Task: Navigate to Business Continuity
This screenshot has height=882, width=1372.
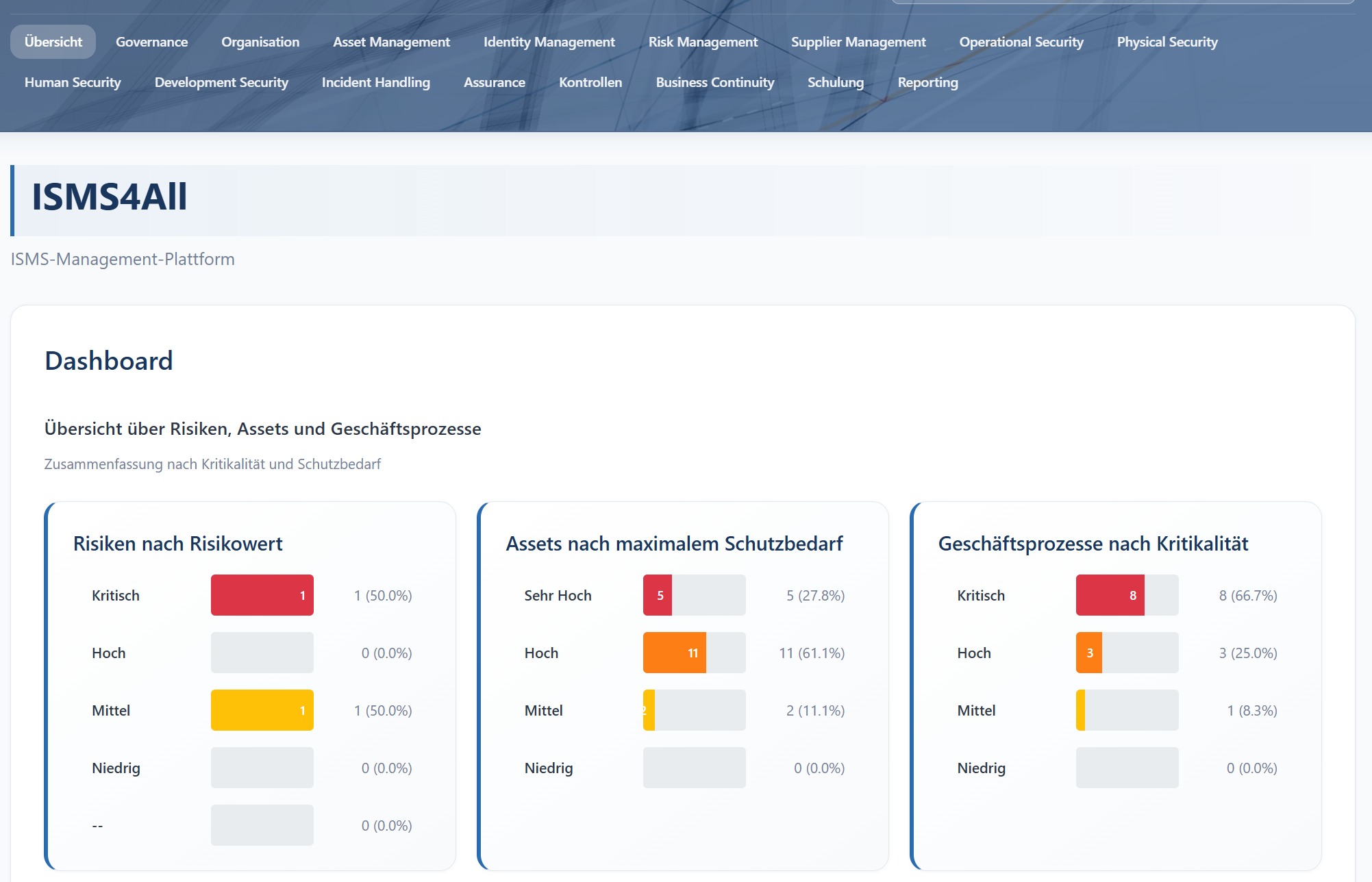Action: [715, 82]
